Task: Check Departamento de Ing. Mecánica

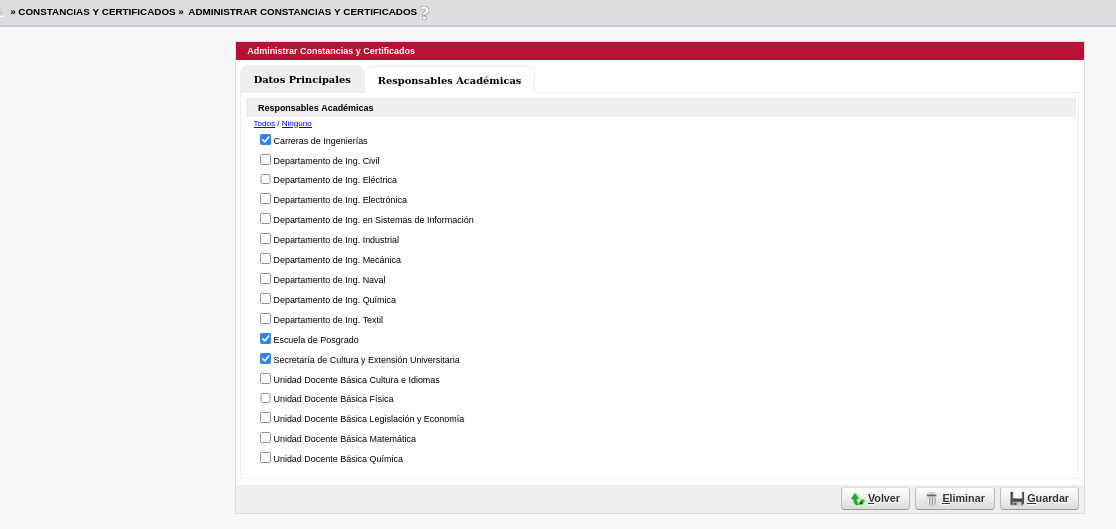Action: pos(265,258)
